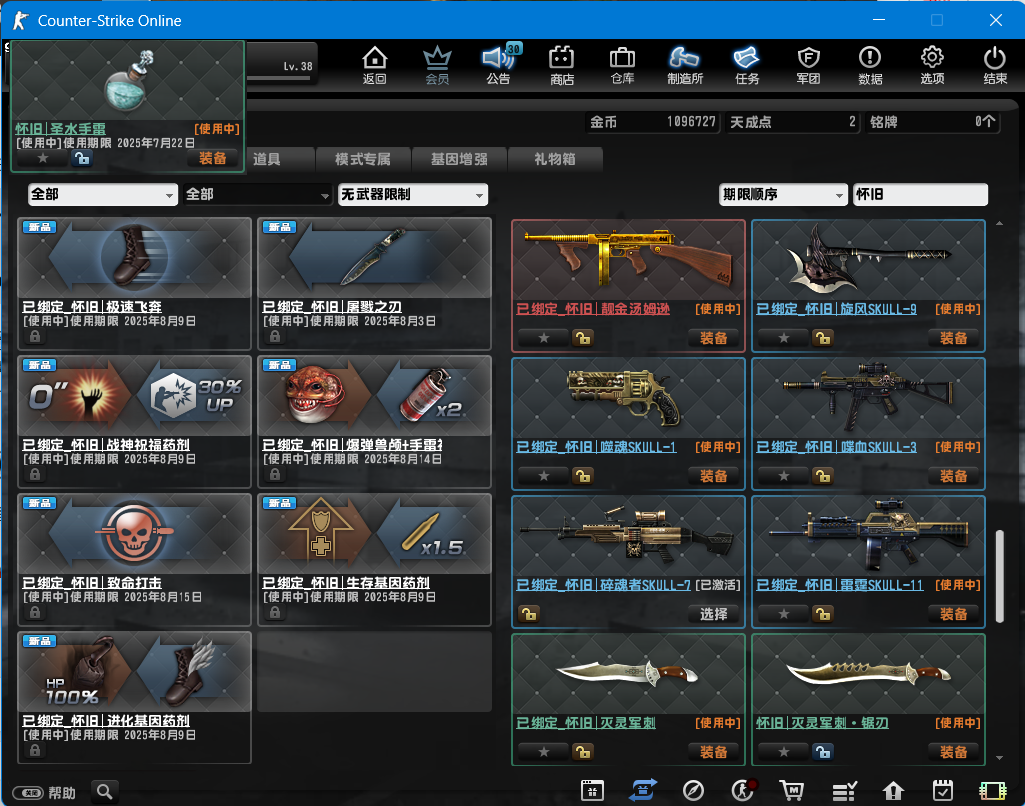Screen dimensions: 1025x806
Task: Open the 爆弹兽颅+手雷 item link
Action: (352, 445)
